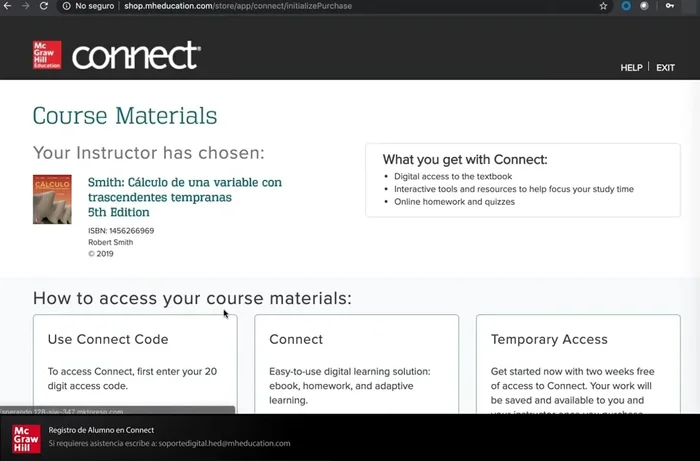
Task: Select the Connect purchase option card
Action: tap(356, 365)
